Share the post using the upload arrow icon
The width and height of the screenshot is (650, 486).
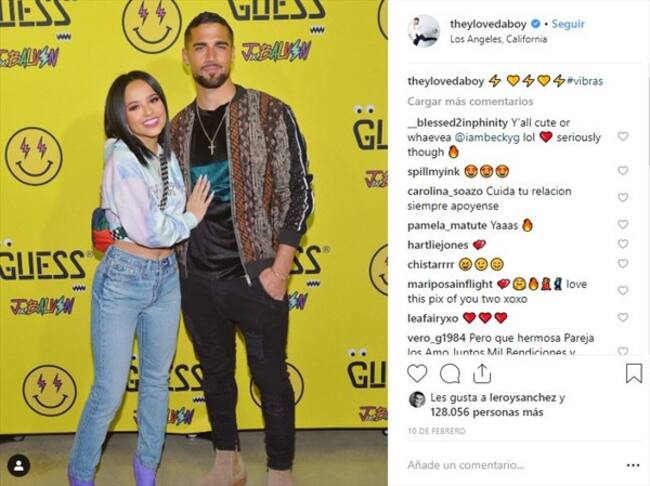tap(482, 374)
